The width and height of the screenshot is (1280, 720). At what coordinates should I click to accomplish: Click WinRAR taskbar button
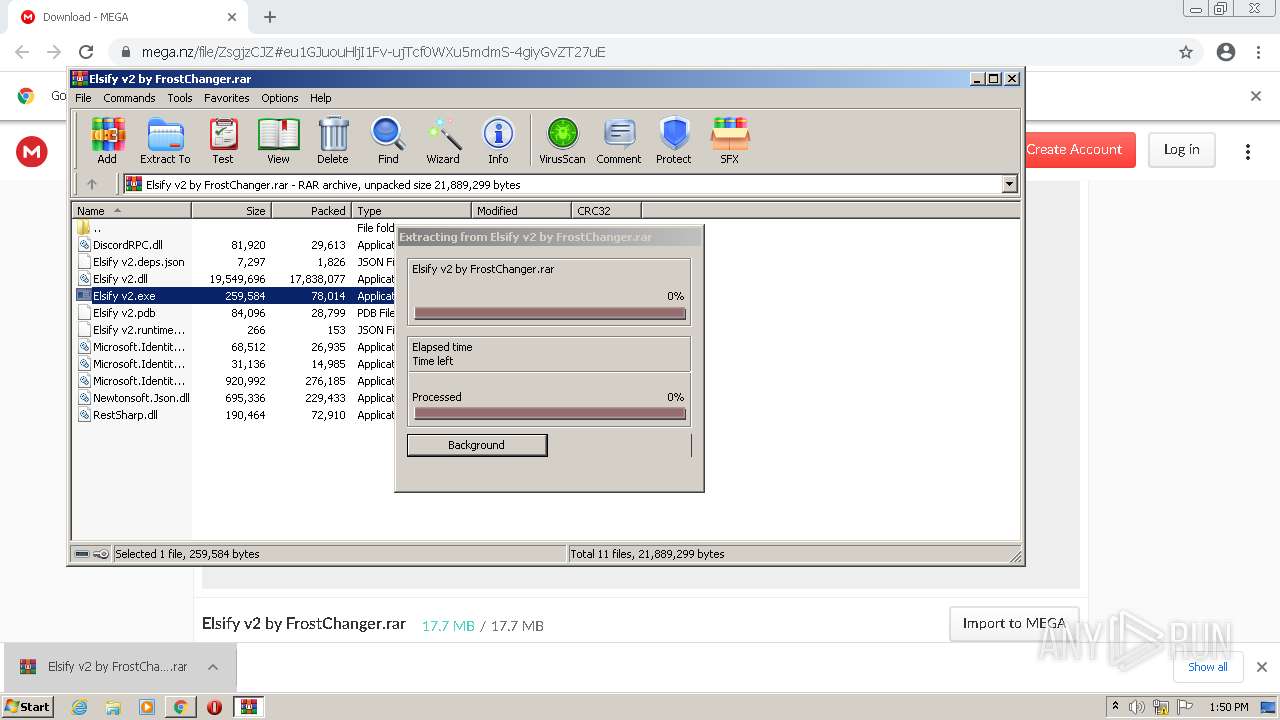(248, 707)
